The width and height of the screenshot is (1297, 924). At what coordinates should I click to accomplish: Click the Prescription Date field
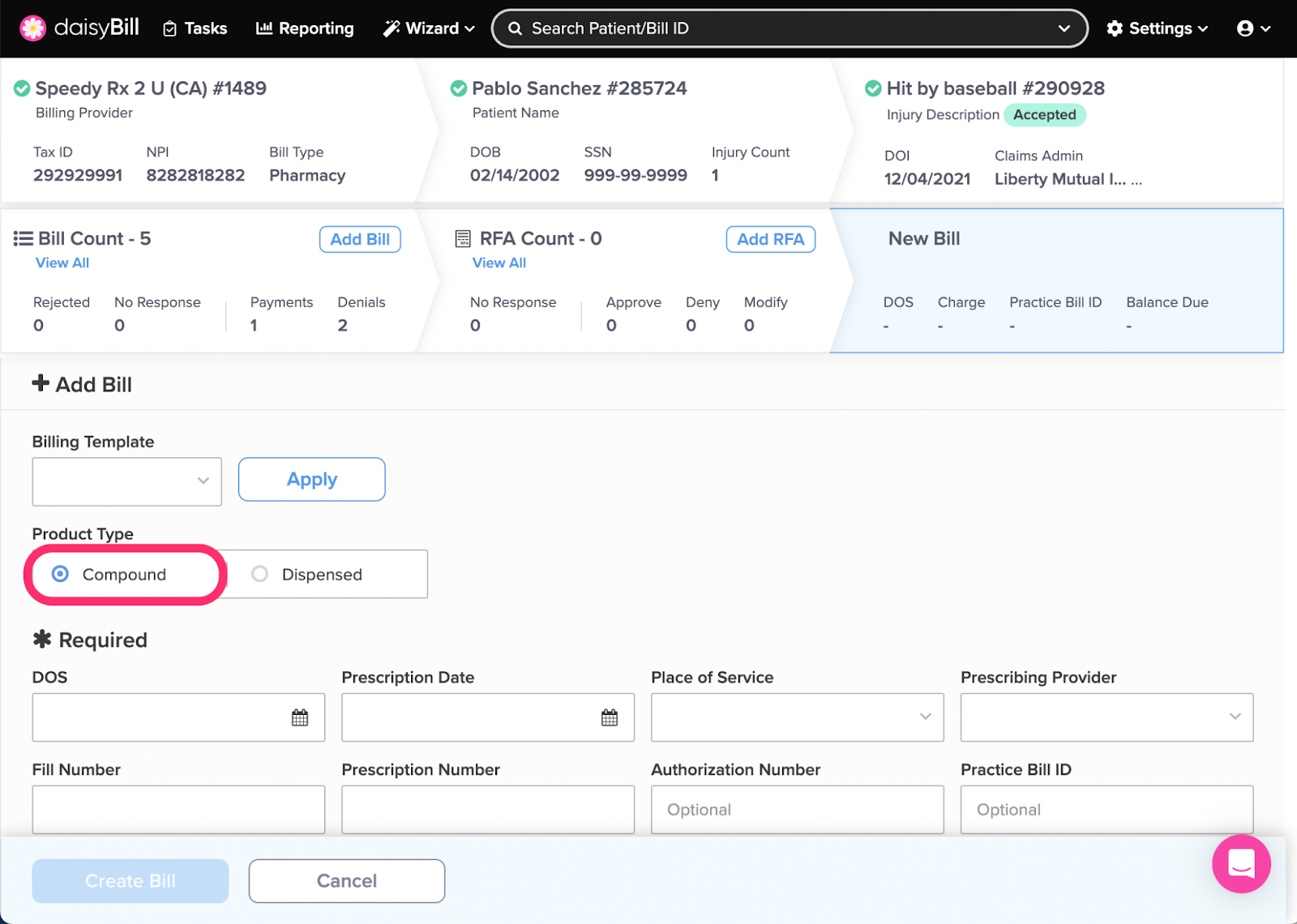[488, 717]
